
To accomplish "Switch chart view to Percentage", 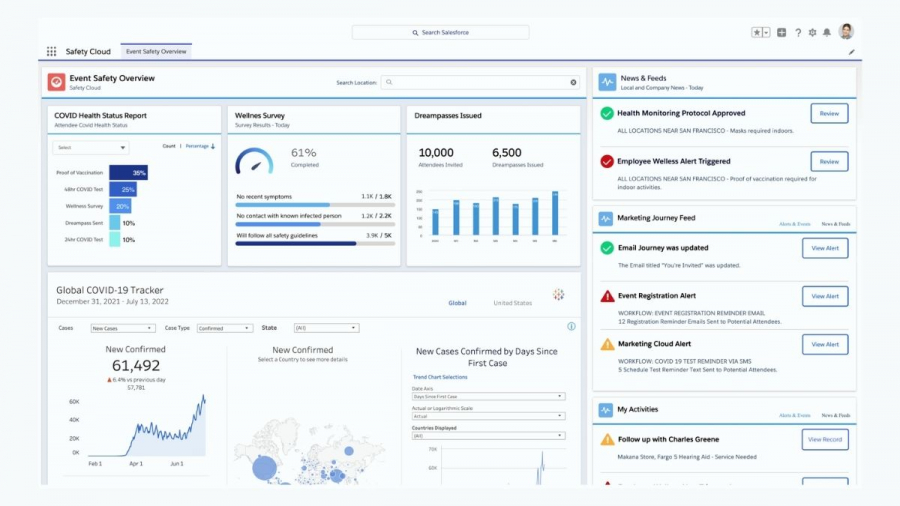I will 197,146.
